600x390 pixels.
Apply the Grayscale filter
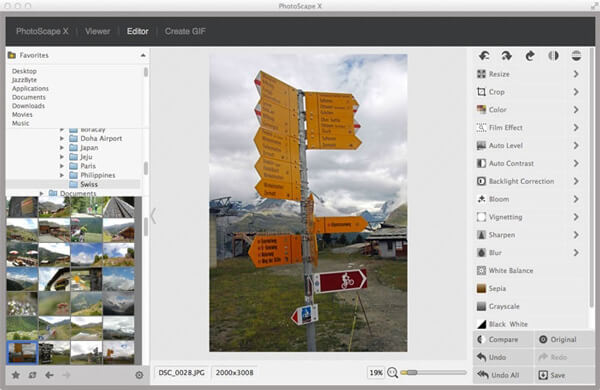[504, 306]
